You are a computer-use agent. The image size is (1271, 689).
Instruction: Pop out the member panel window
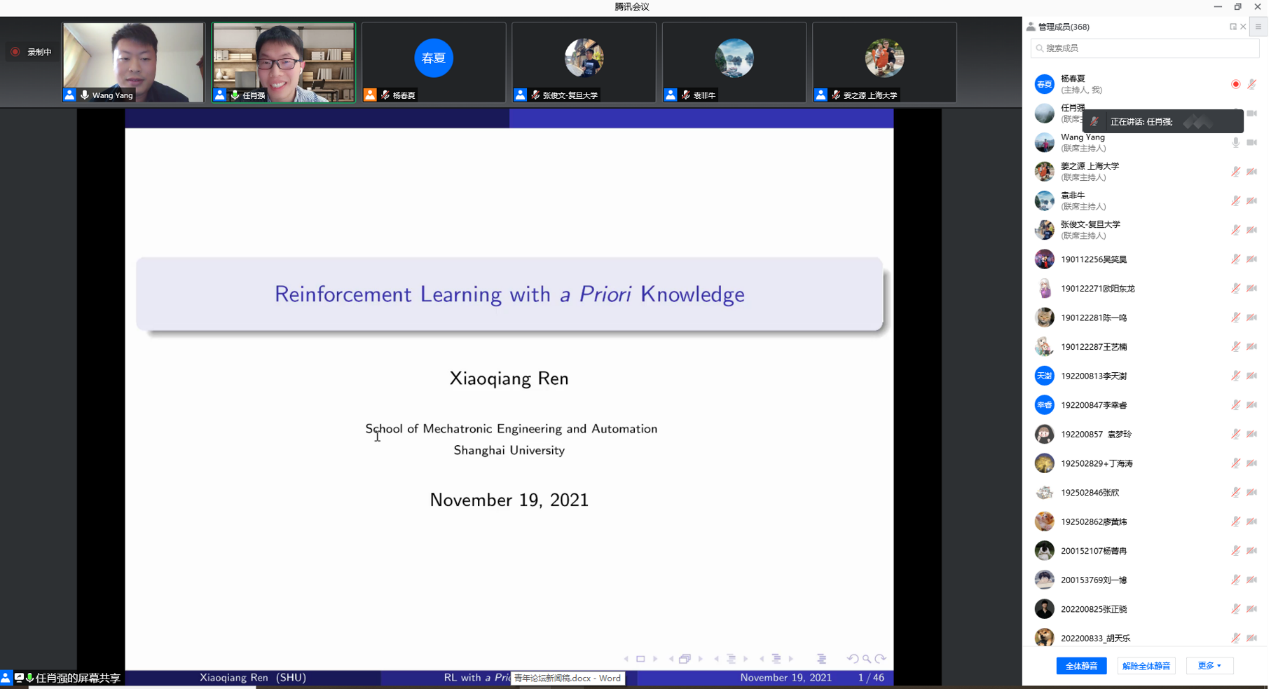click(x=1233, y=27)
